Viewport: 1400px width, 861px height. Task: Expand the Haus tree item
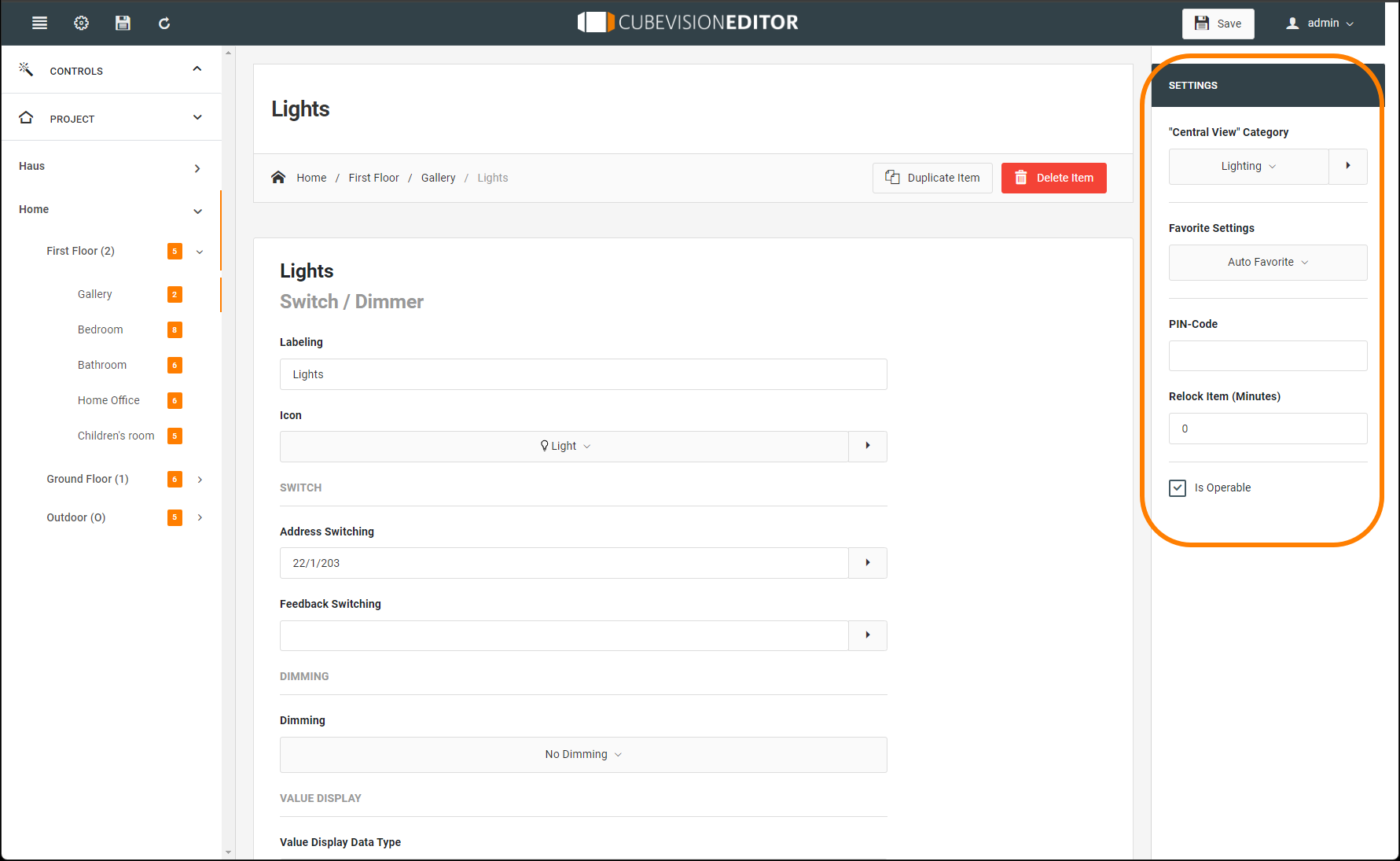point(197,168)
